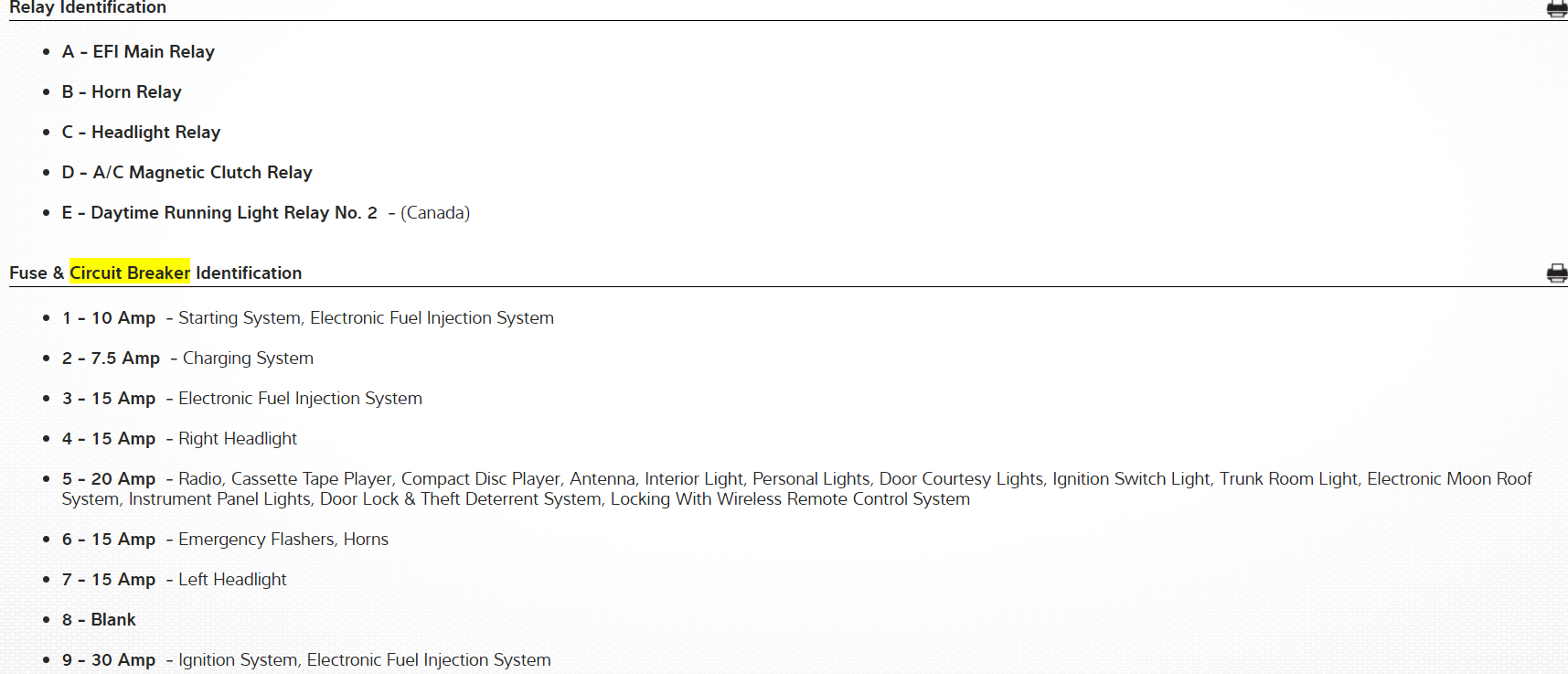Select the C - Headlight Relay item
The width and height of the screenshot is (1568, 674).
[x=141, y=133]
